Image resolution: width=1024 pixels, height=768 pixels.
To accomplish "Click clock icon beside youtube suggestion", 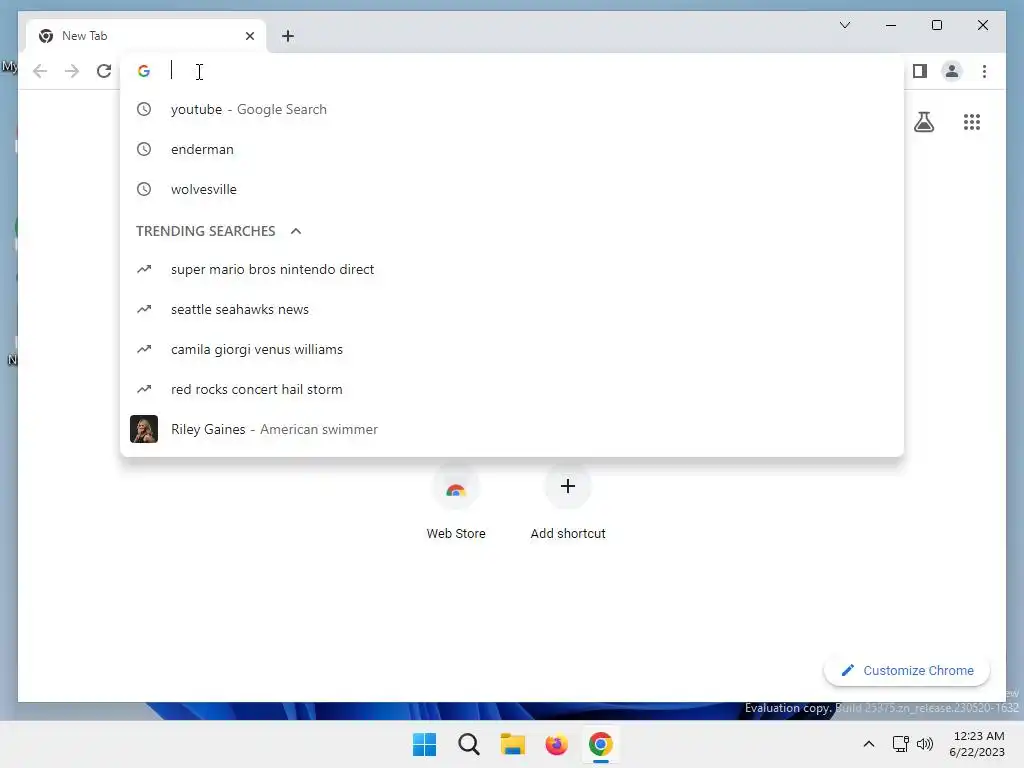I will [x=144, y=109].
